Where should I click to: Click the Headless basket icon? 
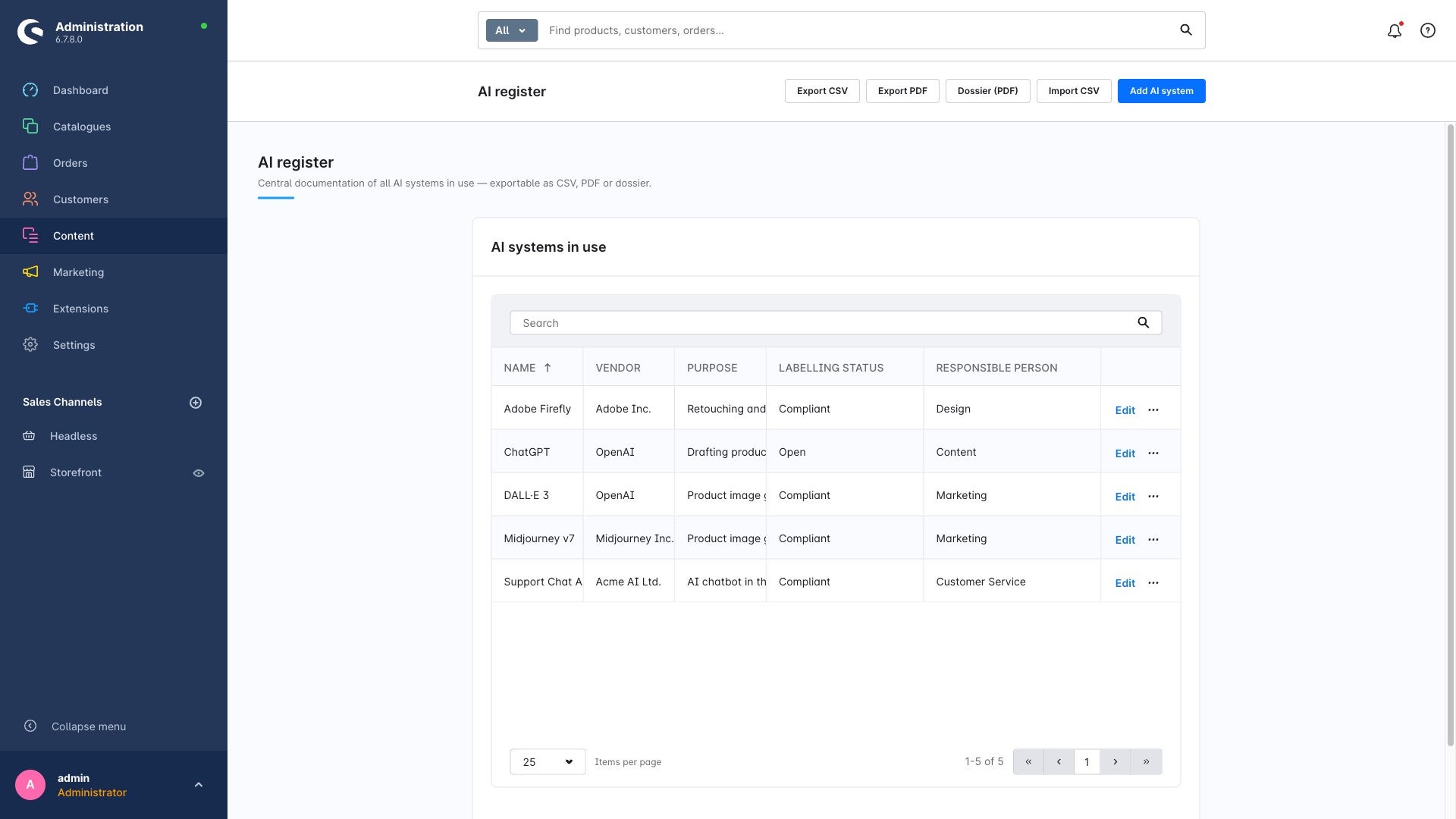point(29,436)
